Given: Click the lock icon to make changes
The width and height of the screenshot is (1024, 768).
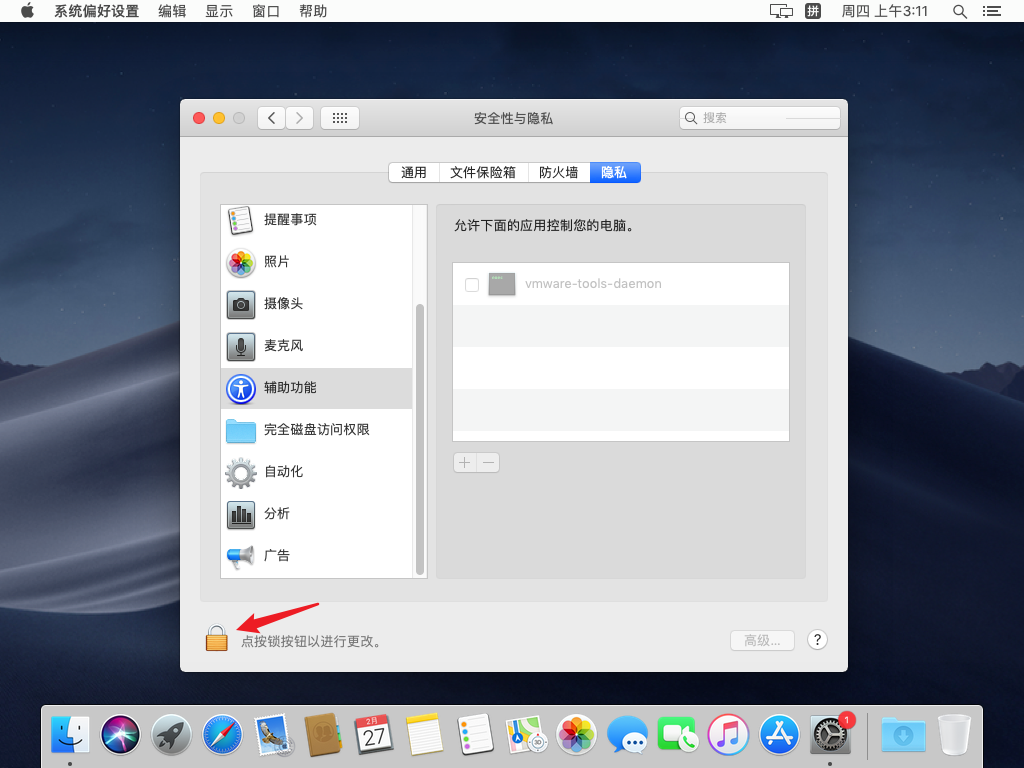Looking at the screenshot, I should (x=217, y=638).
